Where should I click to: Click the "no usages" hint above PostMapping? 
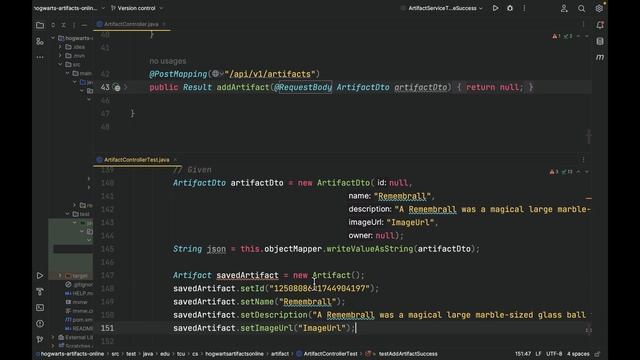tap(168, 61)
